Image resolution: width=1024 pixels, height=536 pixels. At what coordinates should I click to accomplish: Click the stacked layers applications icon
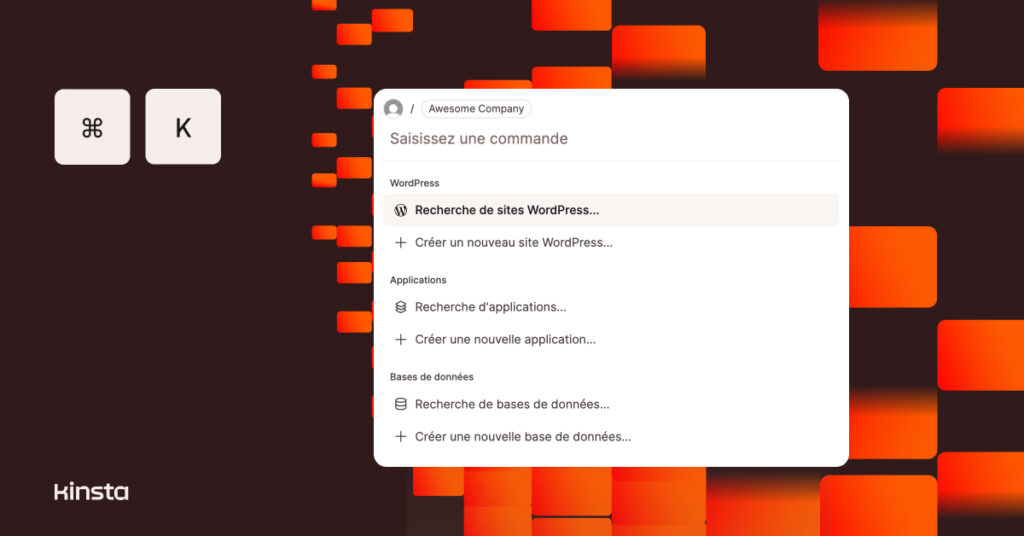pos(400,307)
